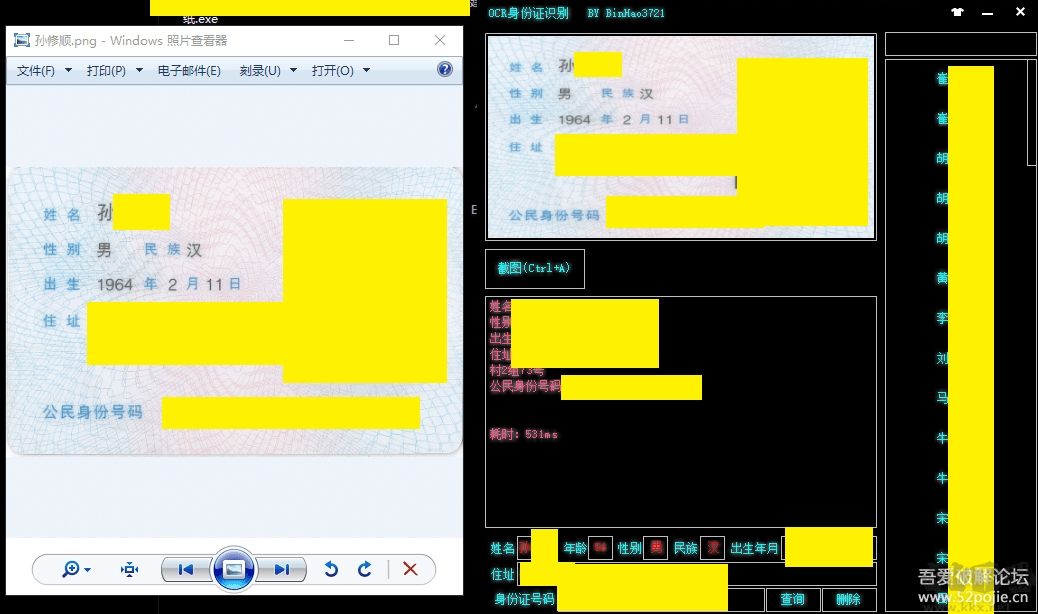Image resolution: width=1038 pixels, height=614 pixels.
Task: Select the list entry starting with 黄
Action: point(942,278)
